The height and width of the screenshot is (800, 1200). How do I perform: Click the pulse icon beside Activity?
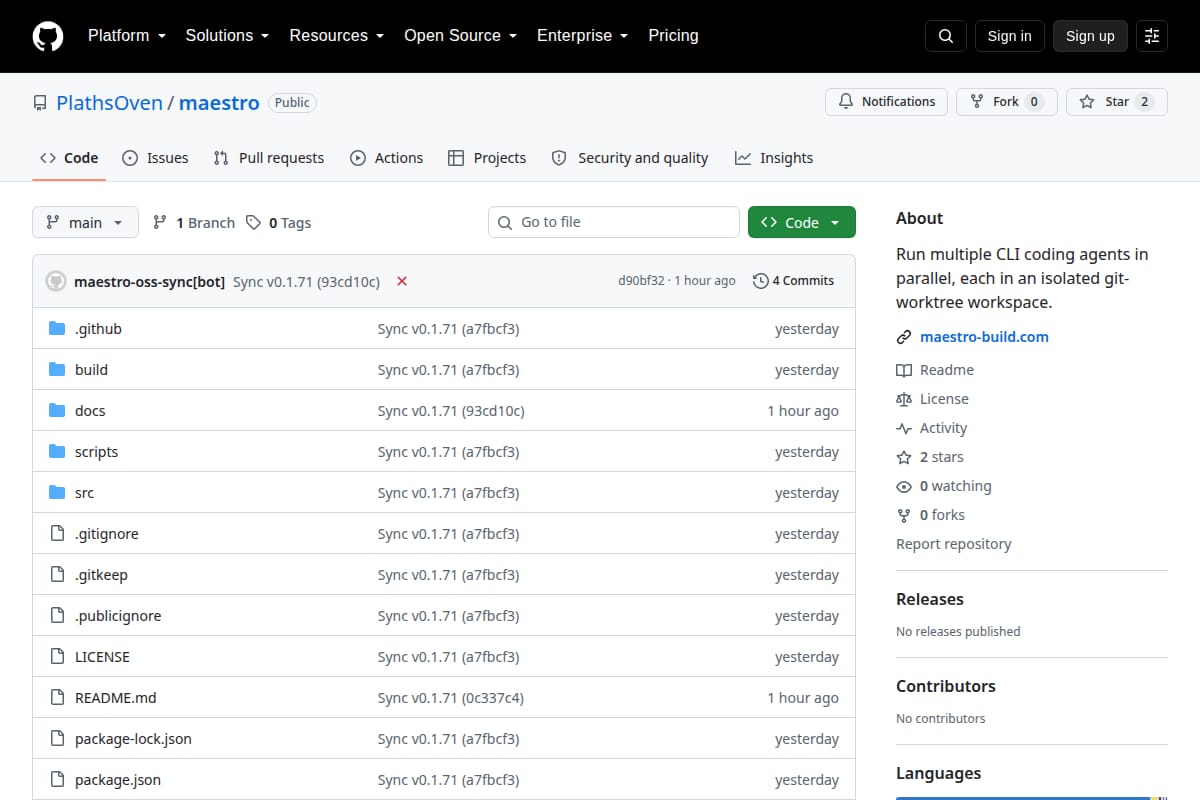point(904,428)
